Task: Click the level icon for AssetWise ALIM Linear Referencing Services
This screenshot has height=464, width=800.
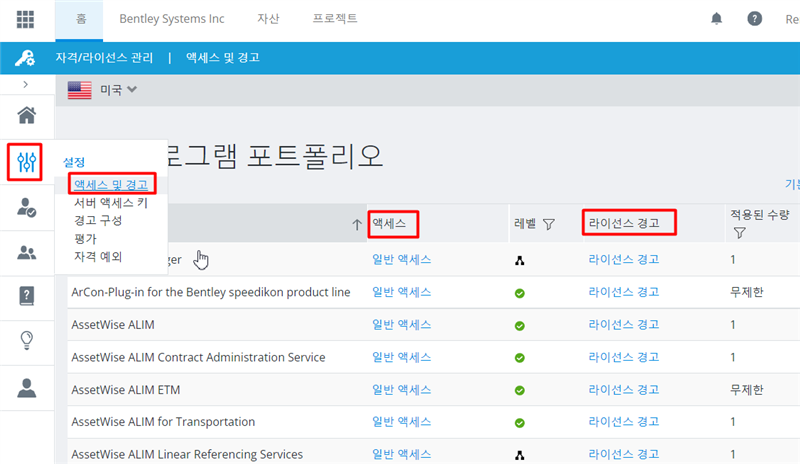Action: tap(519, 455)
